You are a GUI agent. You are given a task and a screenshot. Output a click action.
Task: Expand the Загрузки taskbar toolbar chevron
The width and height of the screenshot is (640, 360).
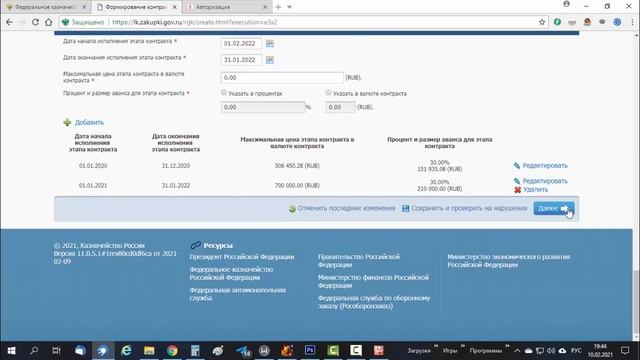click(x=436, y=346)
